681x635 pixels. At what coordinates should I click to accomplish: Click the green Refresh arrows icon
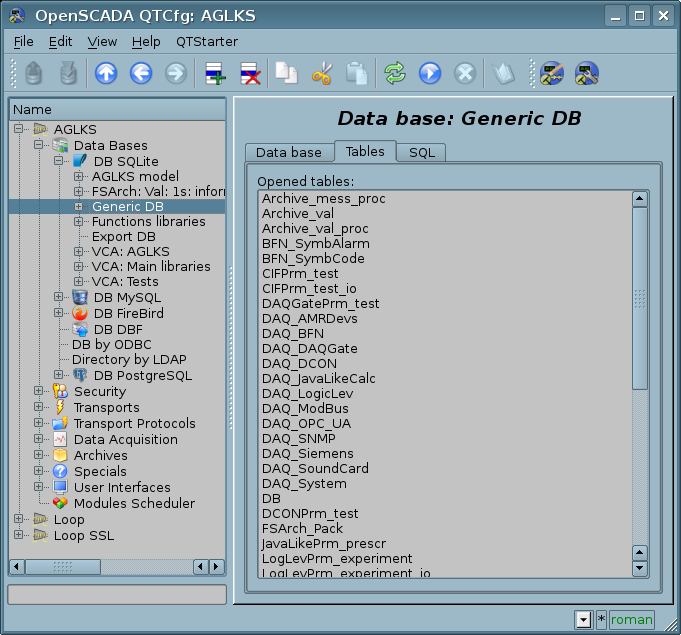(x=395, y=73)
